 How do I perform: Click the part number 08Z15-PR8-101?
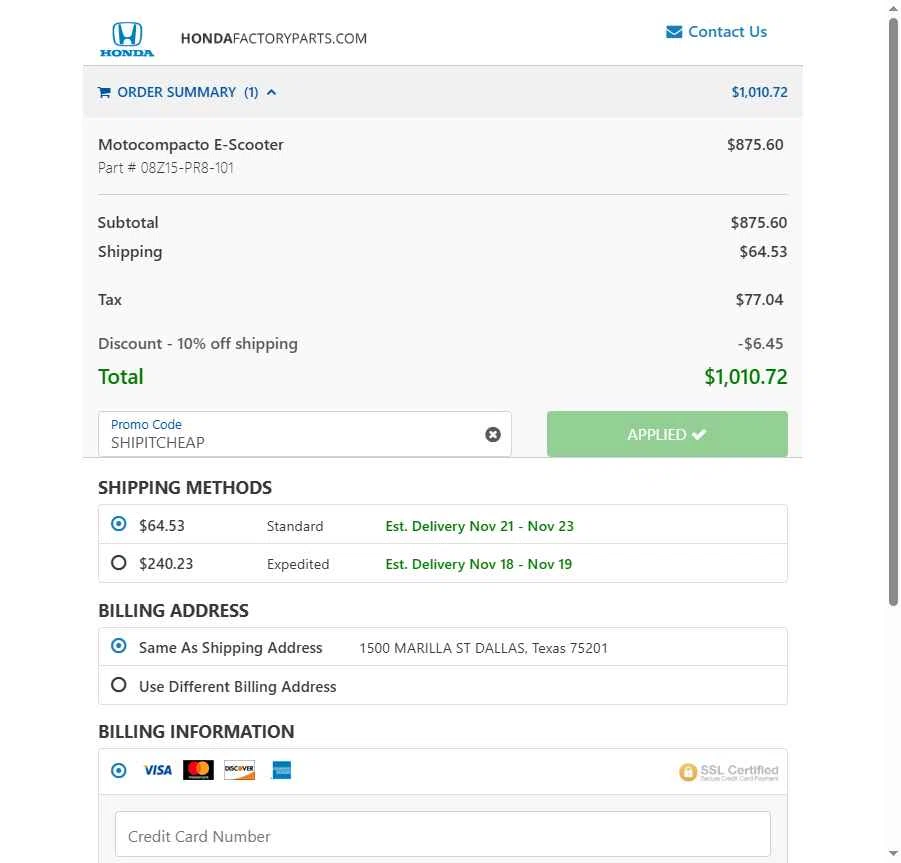(x=187, y=168)
